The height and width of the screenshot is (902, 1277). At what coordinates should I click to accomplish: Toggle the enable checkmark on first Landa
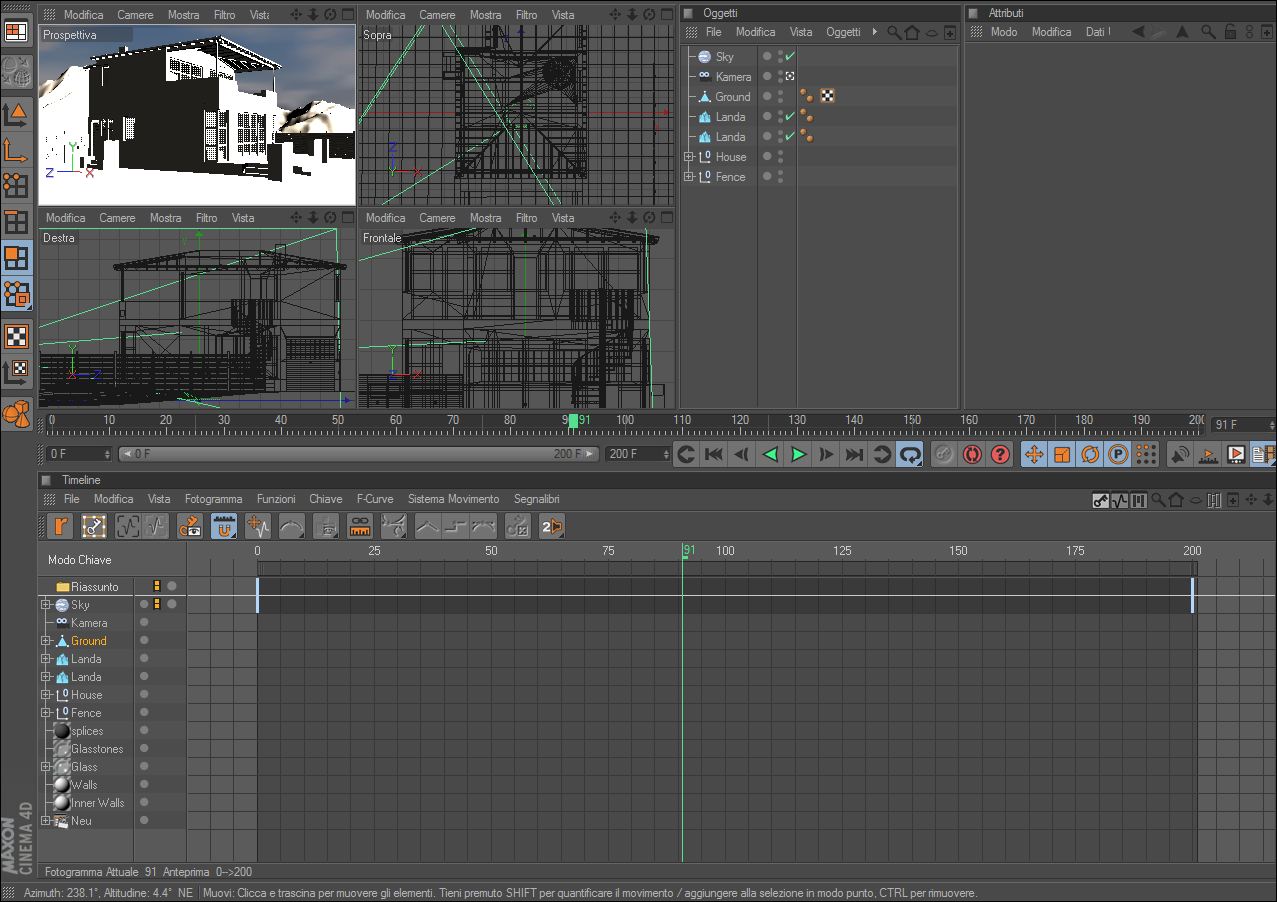pyautogui.click(x=790, y=117)
